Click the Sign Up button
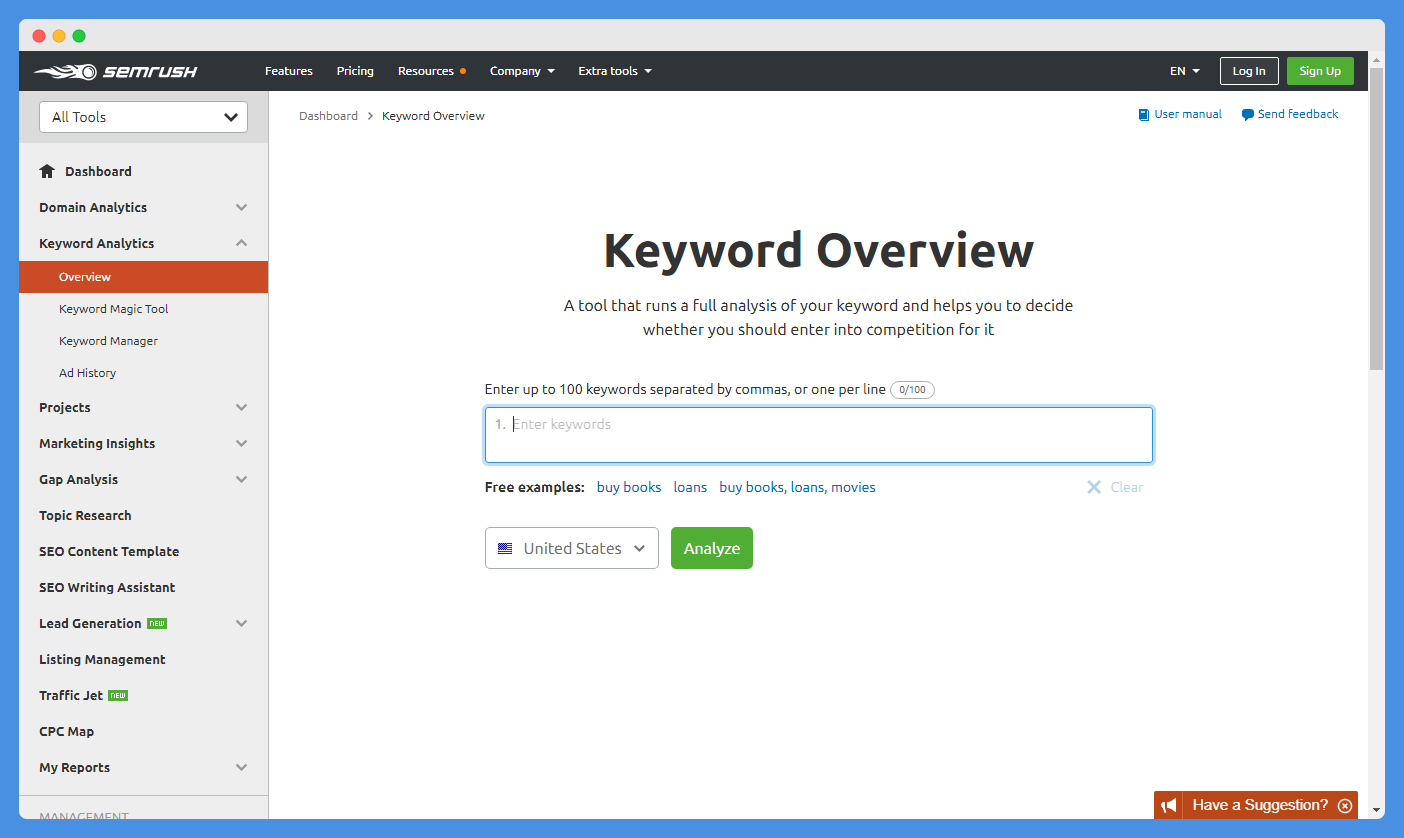 click(1320, 71)
